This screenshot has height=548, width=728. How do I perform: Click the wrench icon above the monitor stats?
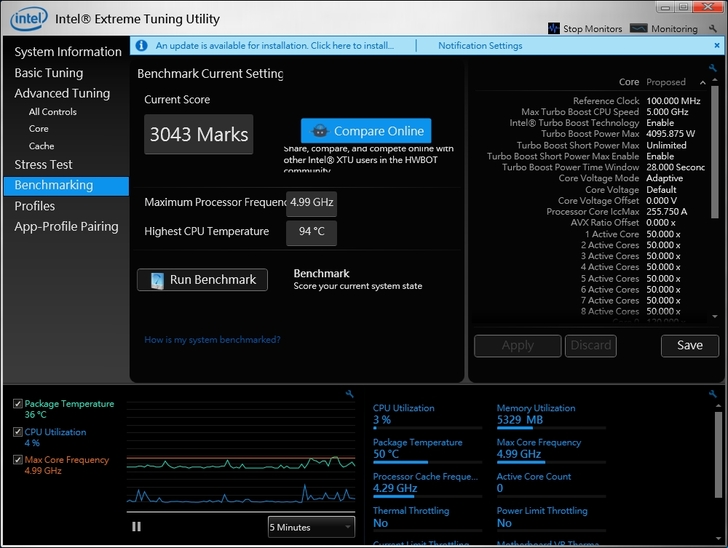[x=715, y=394]
